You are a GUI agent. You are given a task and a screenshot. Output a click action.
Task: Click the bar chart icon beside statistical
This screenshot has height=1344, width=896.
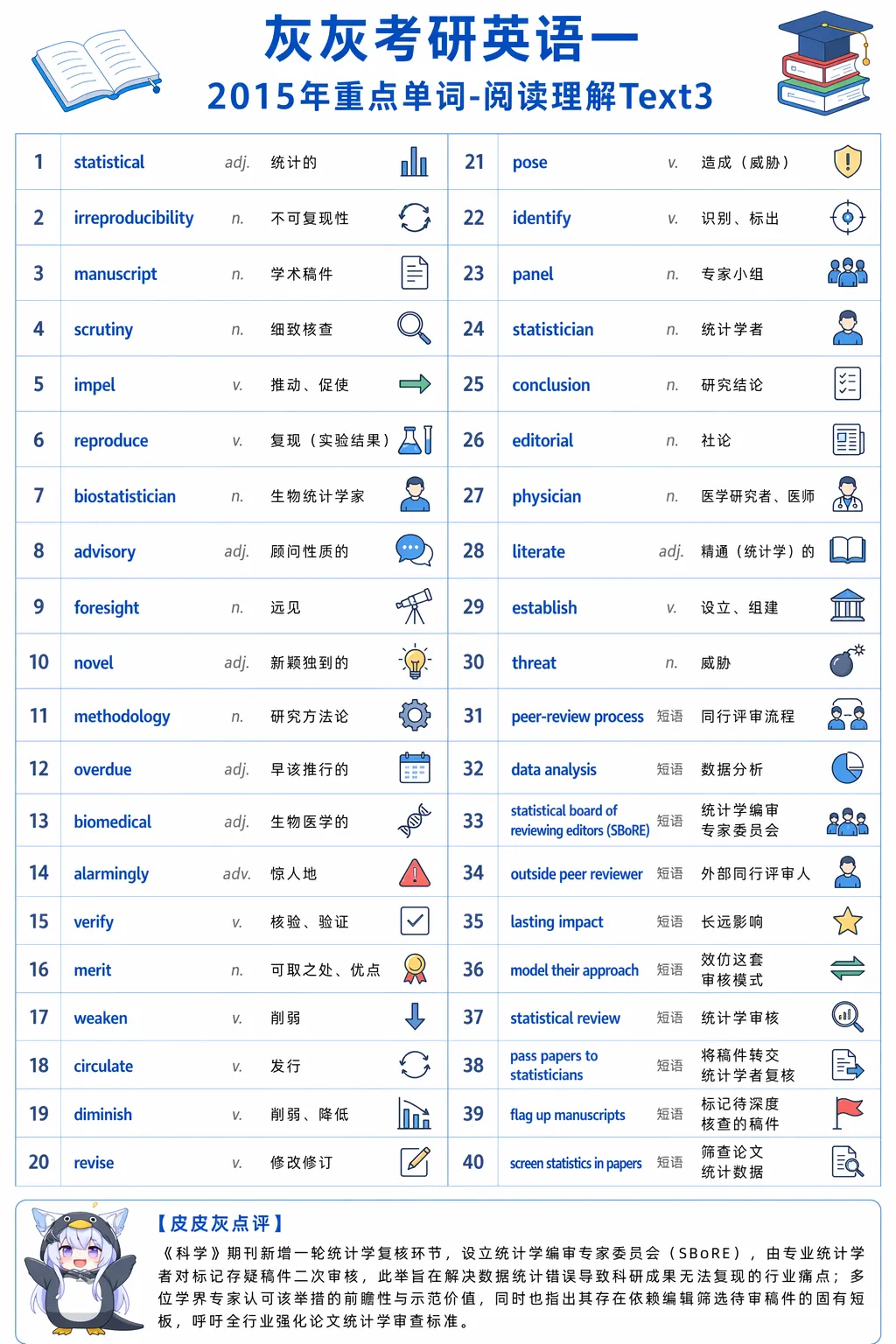414,162
